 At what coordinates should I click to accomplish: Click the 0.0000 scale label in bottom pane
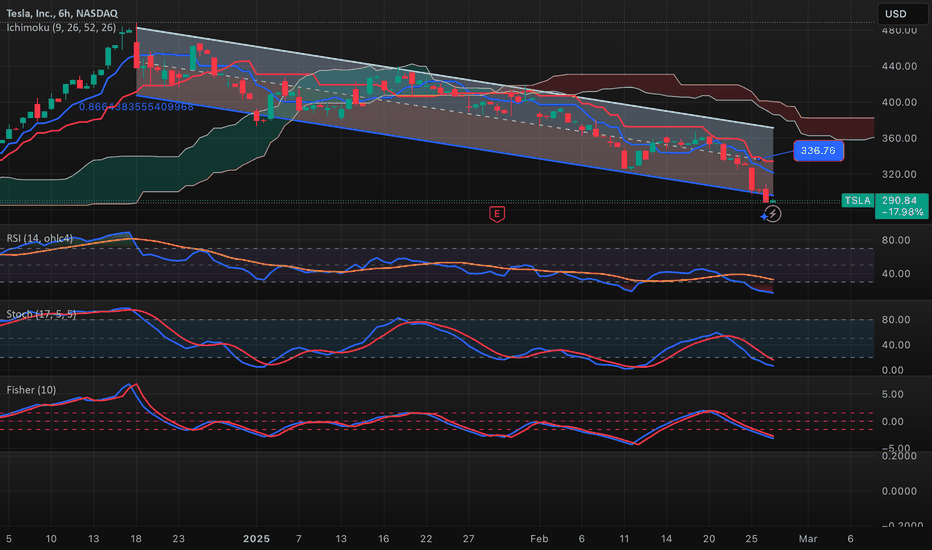pyautogui.click(x=899, y=491)
